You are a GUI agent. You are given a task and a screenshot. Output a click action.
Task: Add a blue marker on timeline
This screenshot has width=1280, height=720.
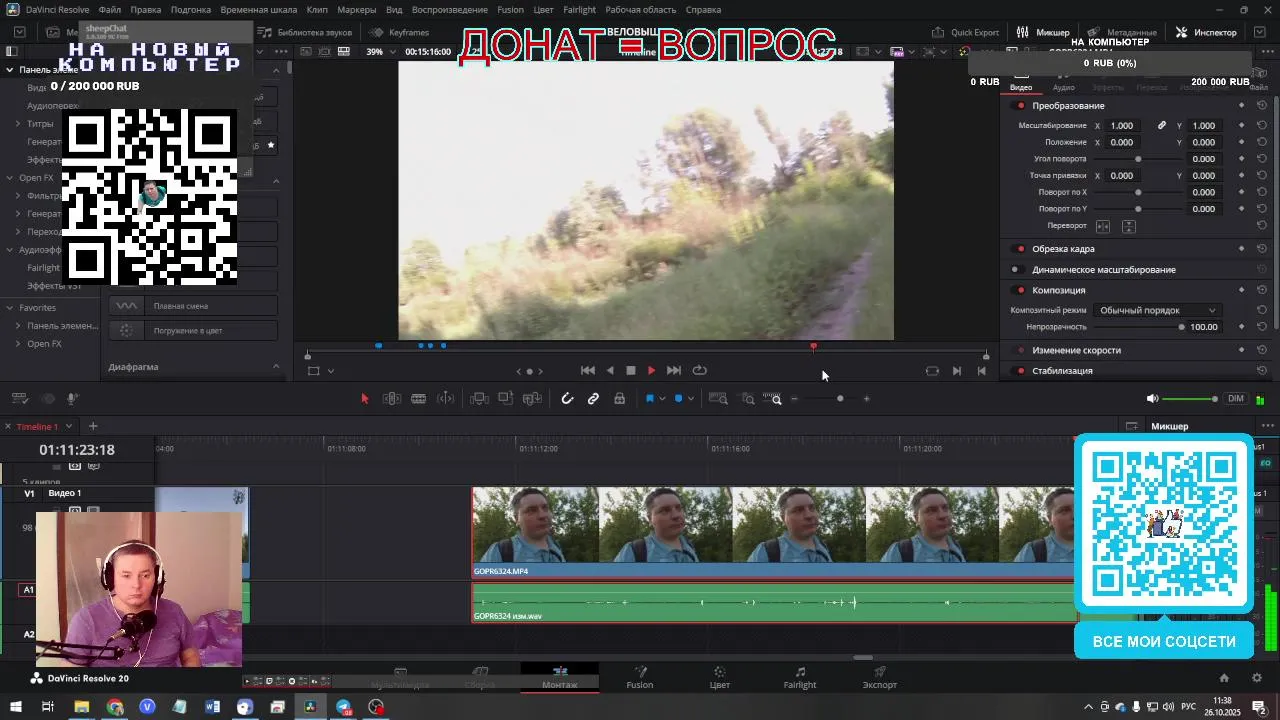678,399
